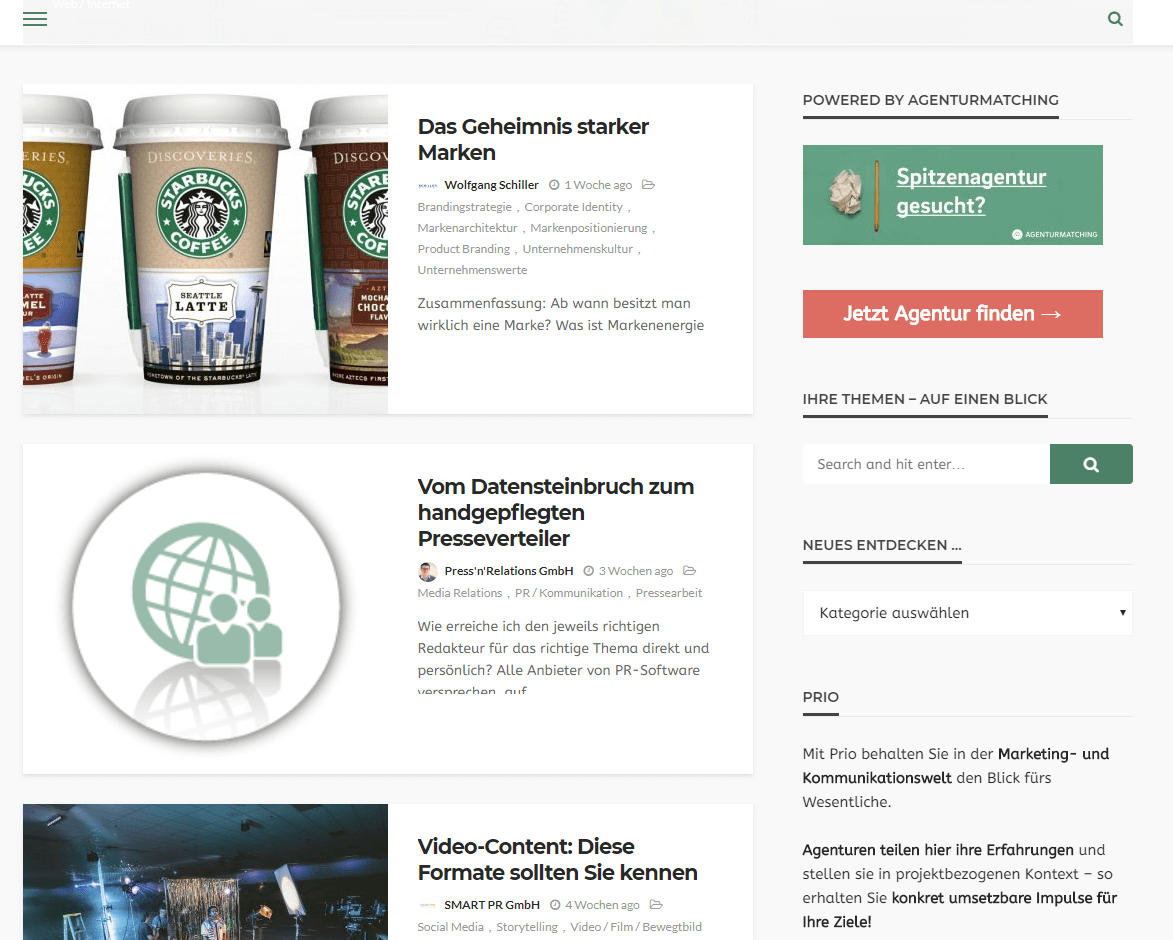Click 'POWERED BY AGENTURMATCHING' heading

[x=931, y=100]
